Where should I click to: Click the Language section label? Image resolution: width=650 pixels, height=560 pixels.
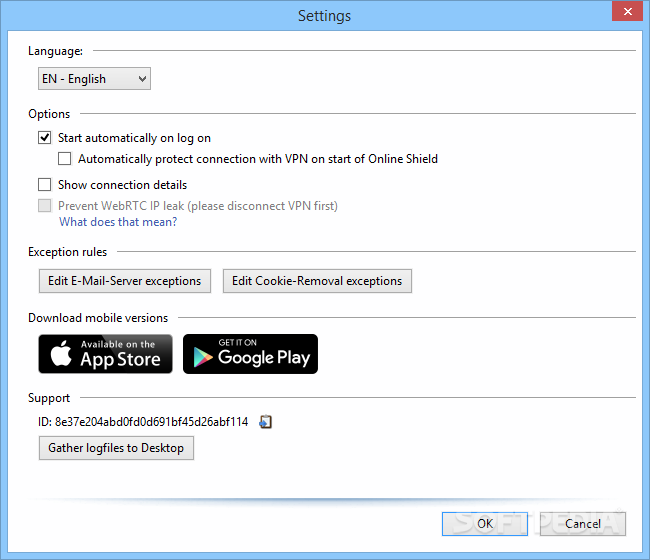click(56, 51)
